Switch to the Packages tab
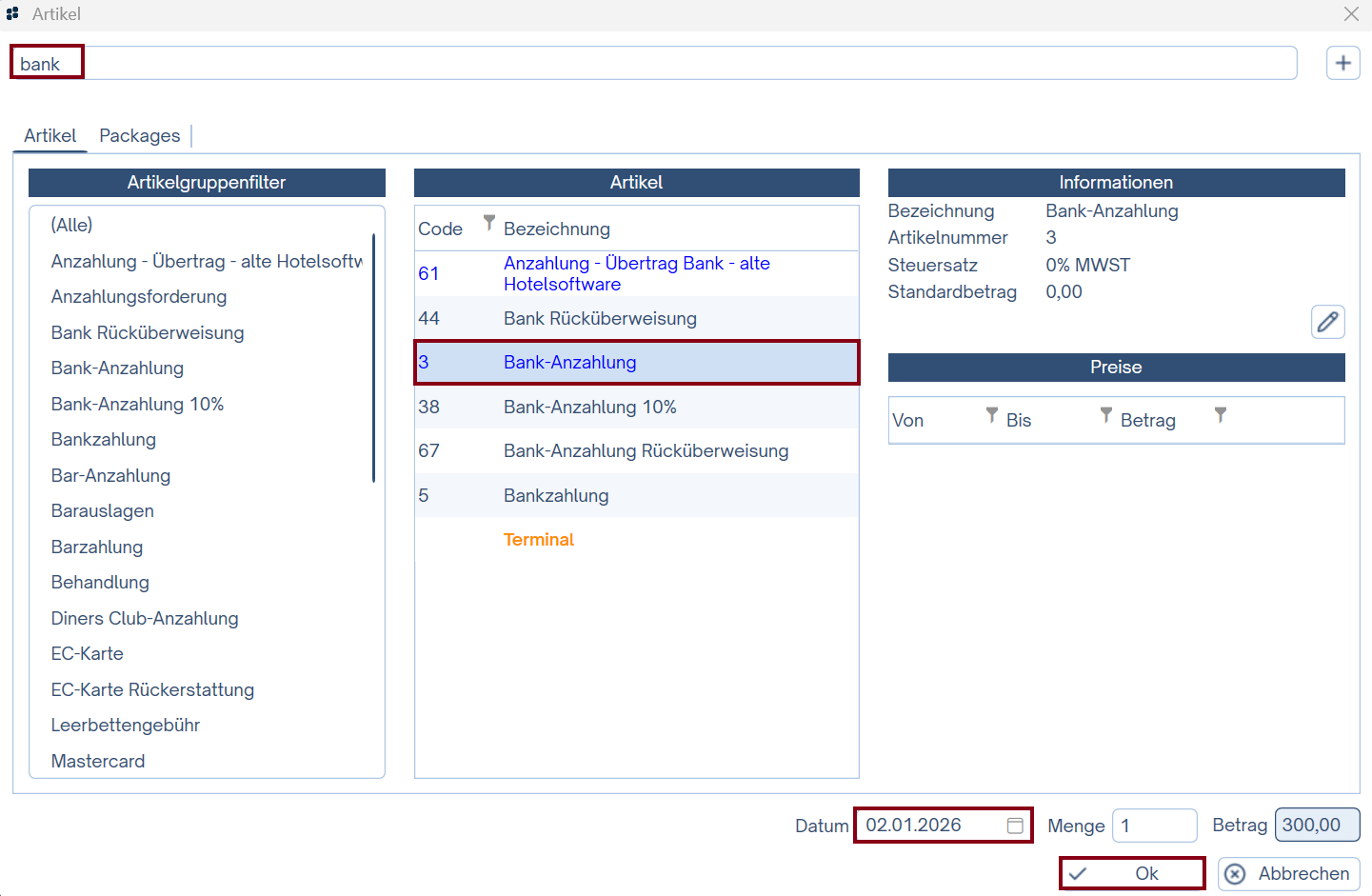The image size is (1372, 896). tap(139, 136)
